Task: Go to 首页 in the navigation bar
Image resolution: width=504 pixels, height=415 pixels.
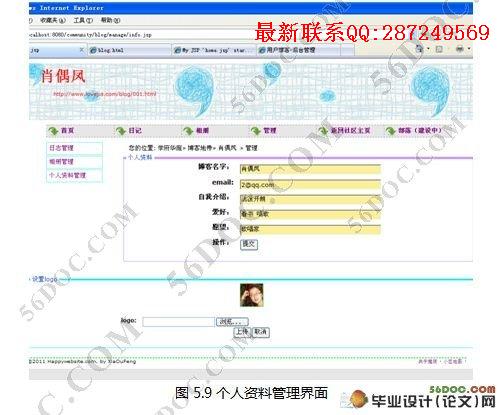Action: [x=68, y=131]
